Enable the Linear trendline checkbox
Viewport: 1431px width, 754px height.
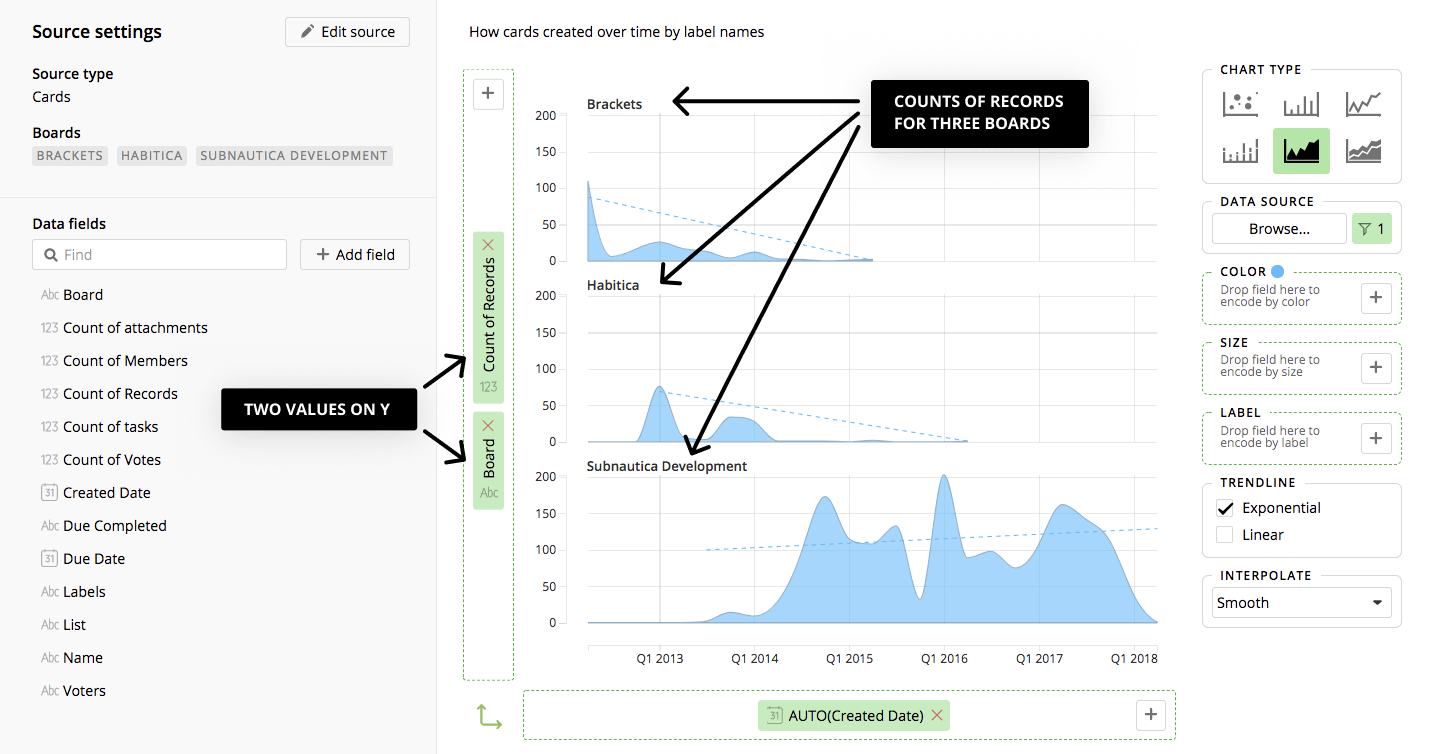1225,535
